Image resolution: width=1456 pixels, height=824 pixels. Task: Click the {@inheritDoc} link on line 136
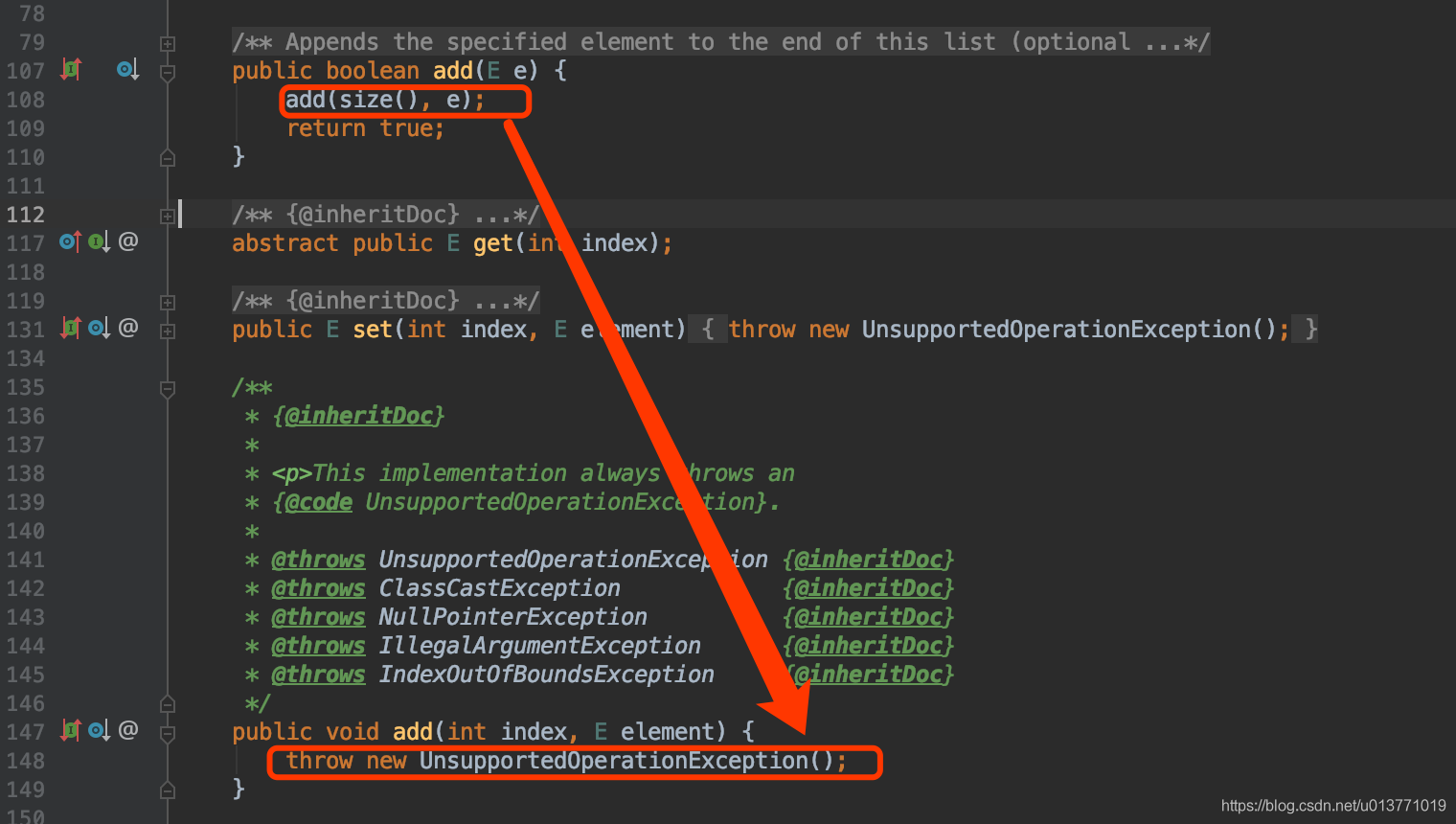358,416
